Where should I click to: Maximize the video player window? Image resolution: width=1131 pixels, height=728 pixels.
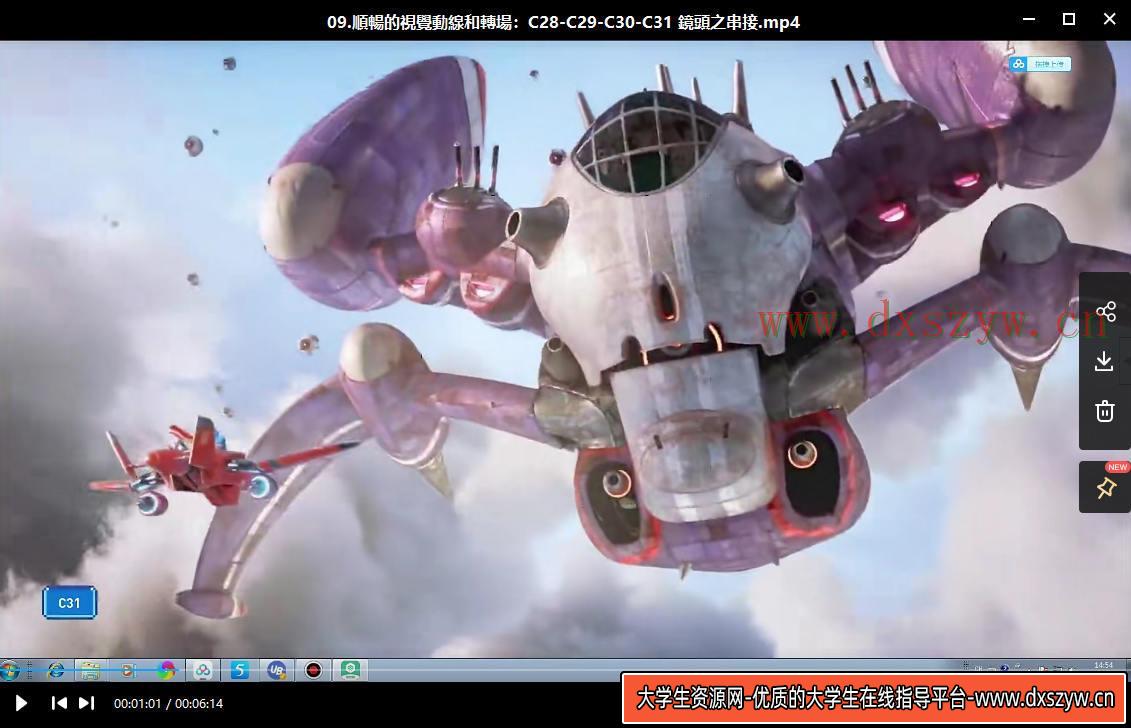tap(1069, 19)
